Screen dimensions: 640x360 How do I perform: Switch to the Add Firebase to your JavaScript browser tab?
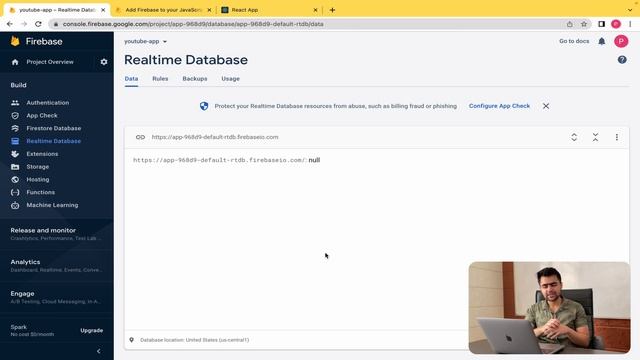[x=163, y=10]
